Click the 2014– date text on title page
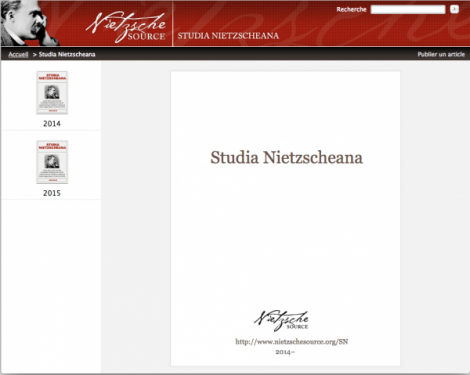Screen dimensions: 470x375 [285, 352]
